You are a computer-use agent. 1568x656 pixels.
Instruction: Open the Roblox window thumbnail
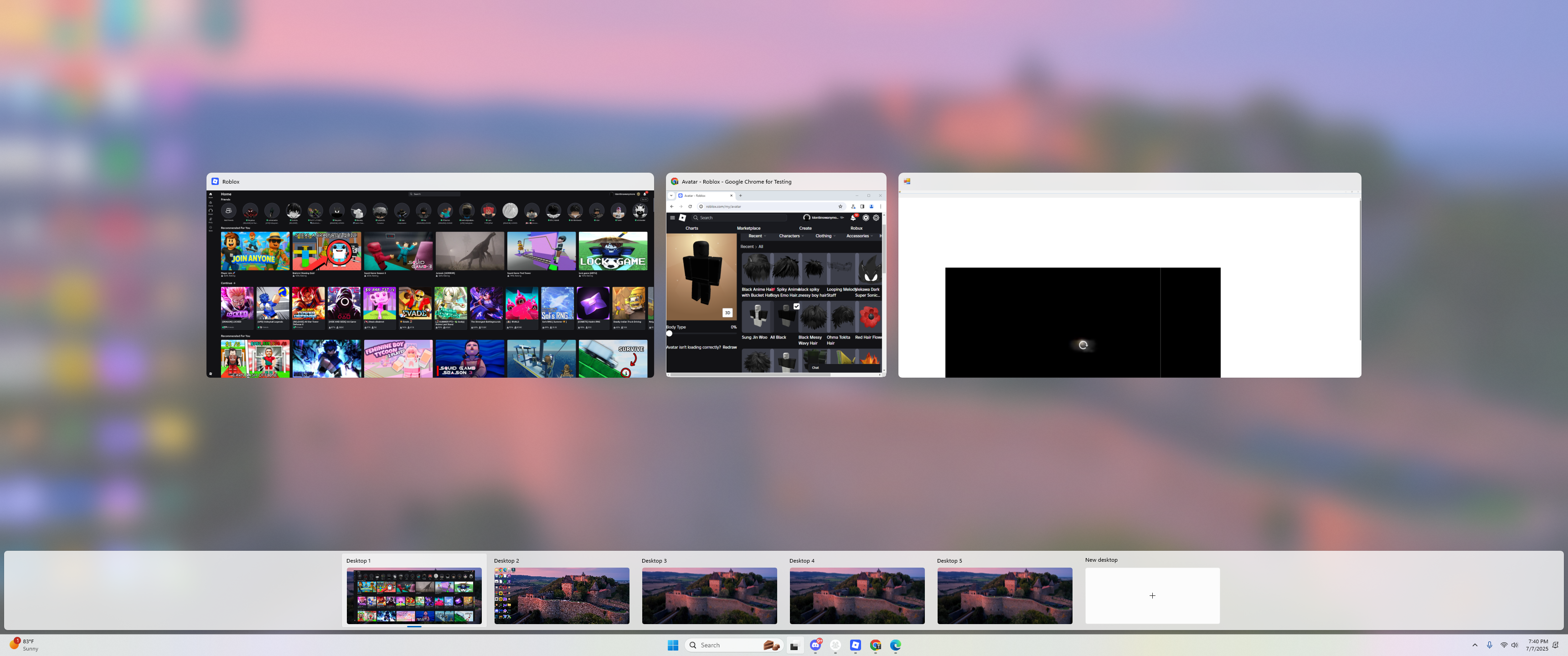click(x=430, y=283)
